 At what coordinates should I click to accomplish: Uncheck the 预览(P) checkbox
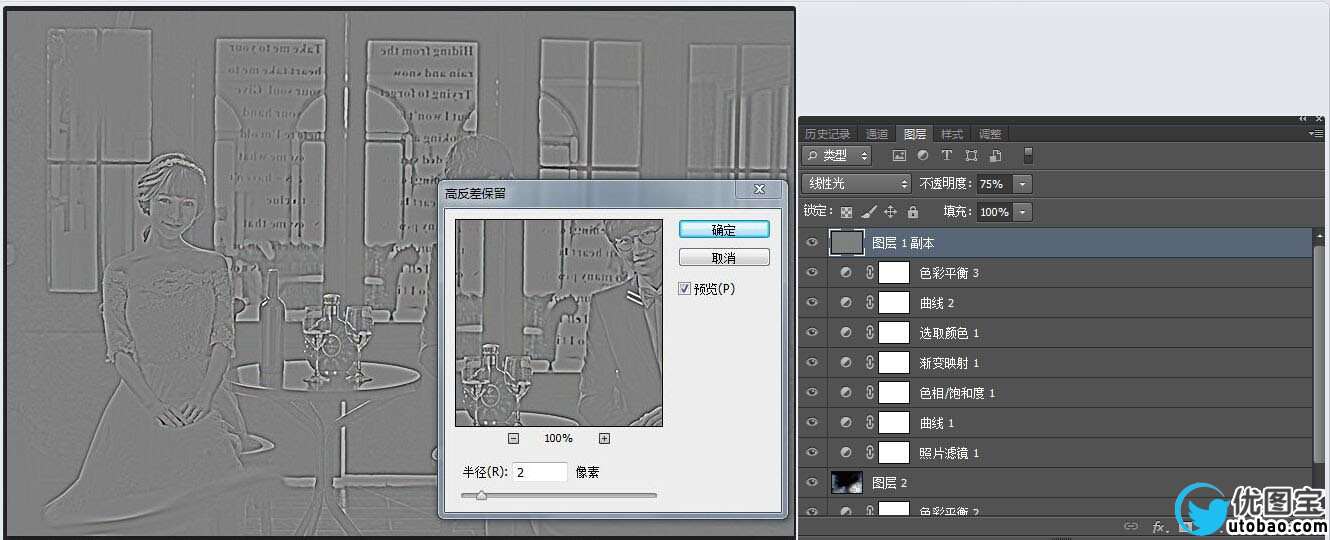pyautogui.click(x=684, y=289)
